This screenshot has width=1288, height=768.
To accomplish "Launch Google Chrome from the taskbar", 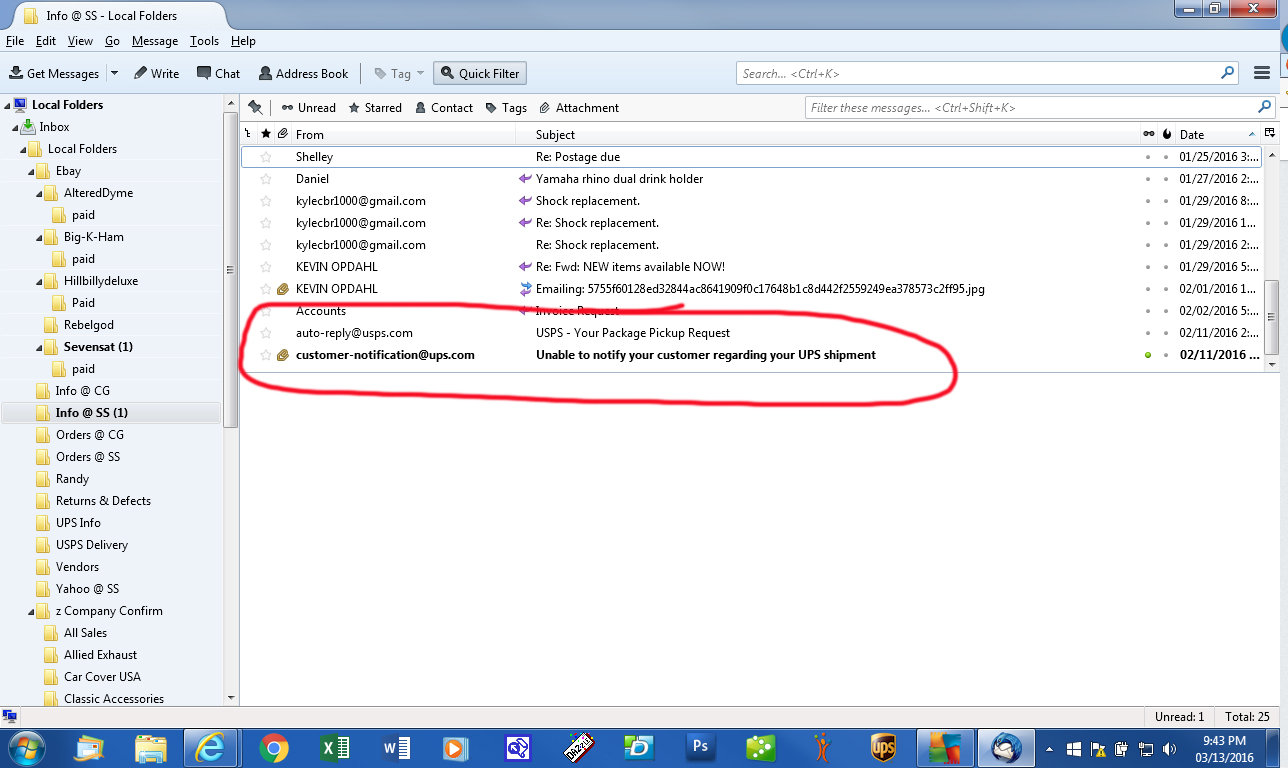I will (274, 747).
